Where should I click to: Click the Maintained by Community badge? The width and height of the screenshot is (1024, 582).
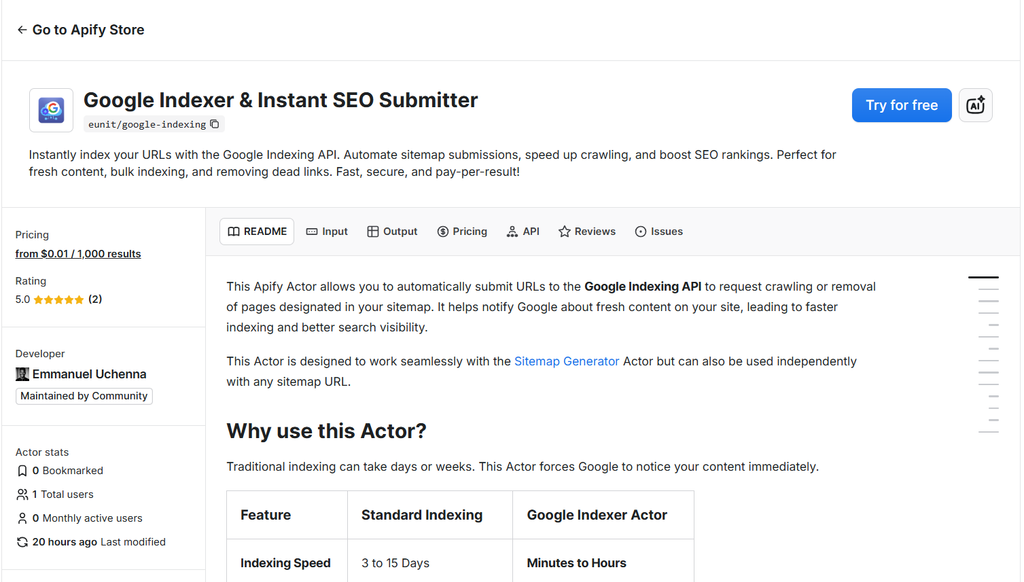(x=84, y=396)
